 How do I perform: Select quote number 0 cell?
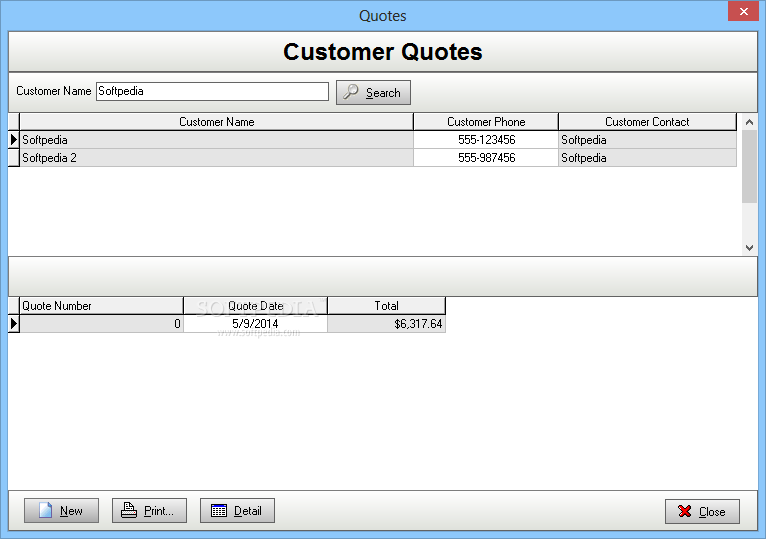coord(101,323)
